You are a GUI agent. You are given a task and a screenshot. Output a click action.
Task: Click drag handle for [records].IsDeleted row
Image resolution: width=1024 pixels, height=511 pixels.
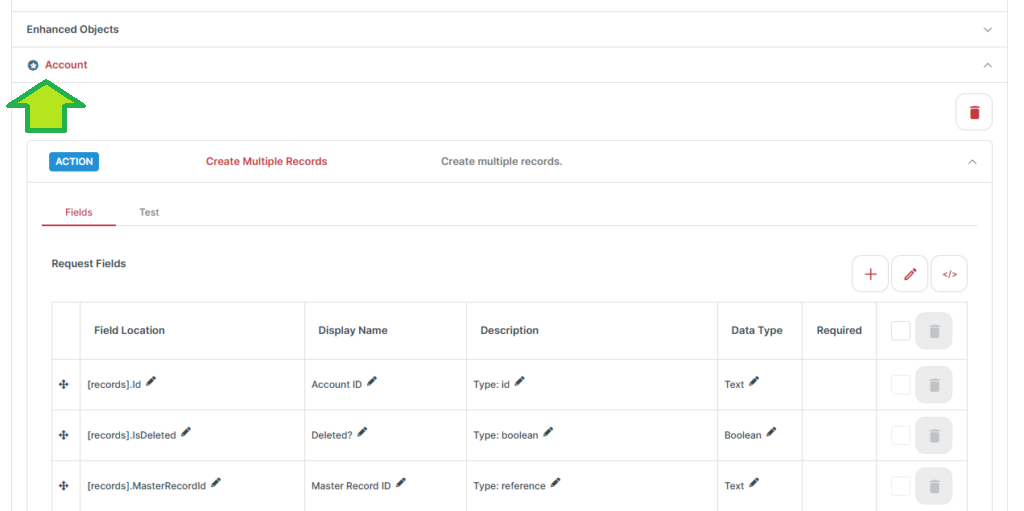point(63,435)
